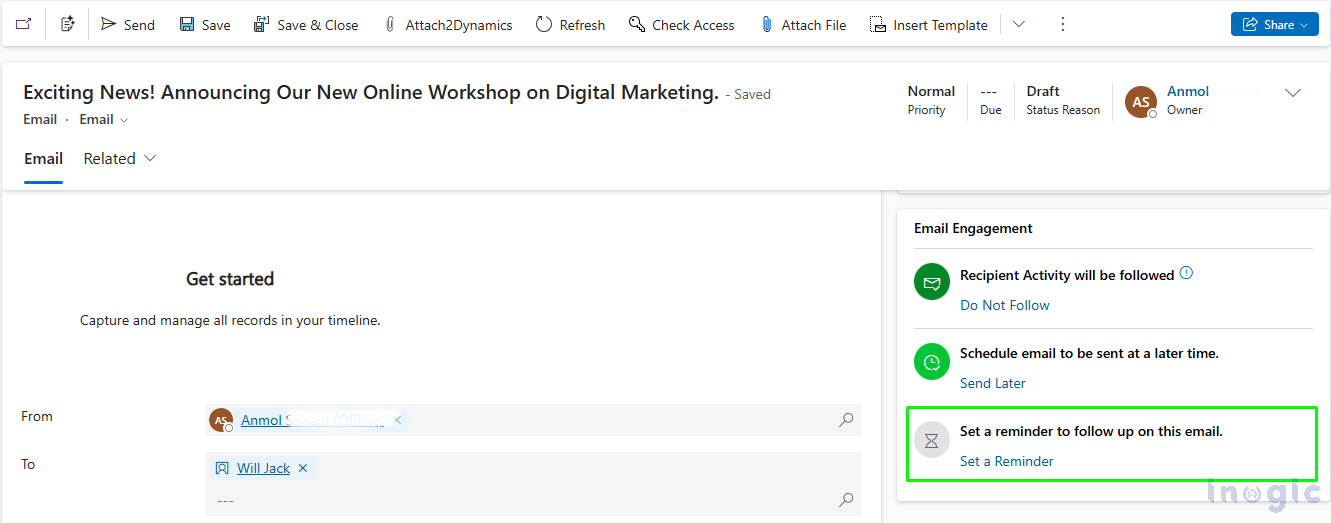Click the info icon beside Recipient Activity
Image resolution: width=1331 pixels, height=523 pixels.
click(x=1186, y=273)
